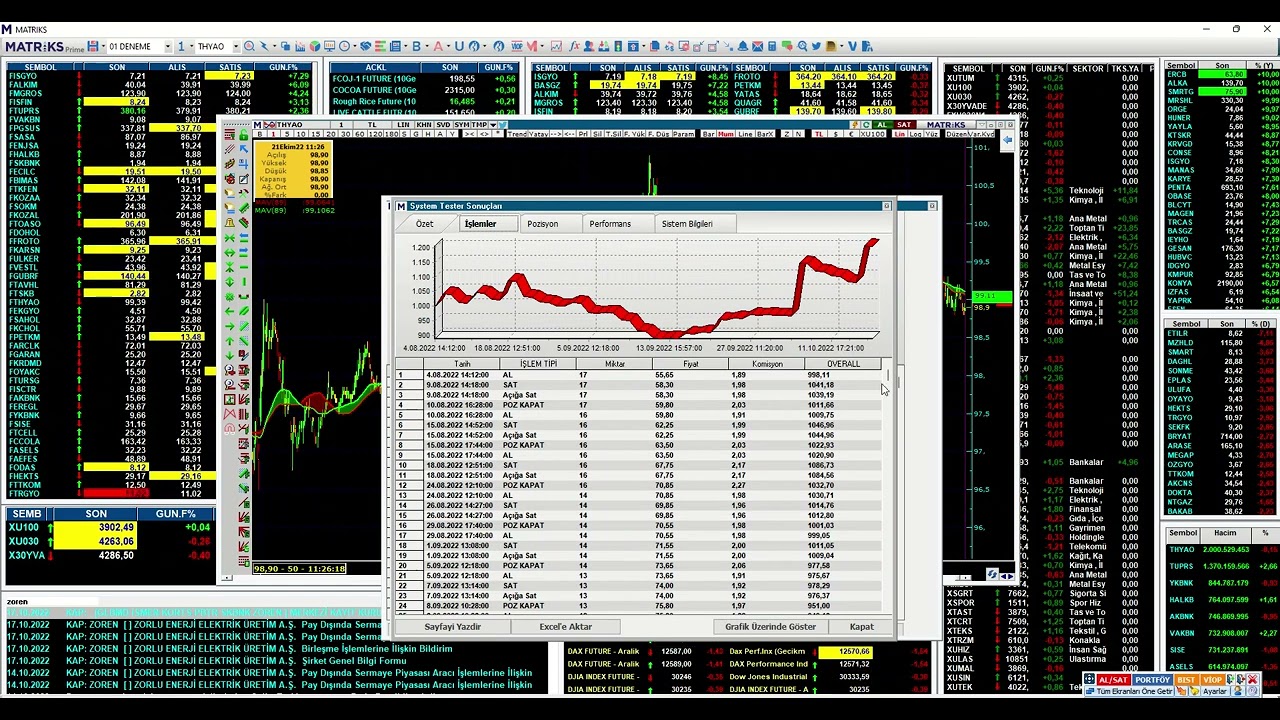The image size is (1280, 720).
Task: Click the bold B icon in main toolbar
Action: (x=416, y=46)
